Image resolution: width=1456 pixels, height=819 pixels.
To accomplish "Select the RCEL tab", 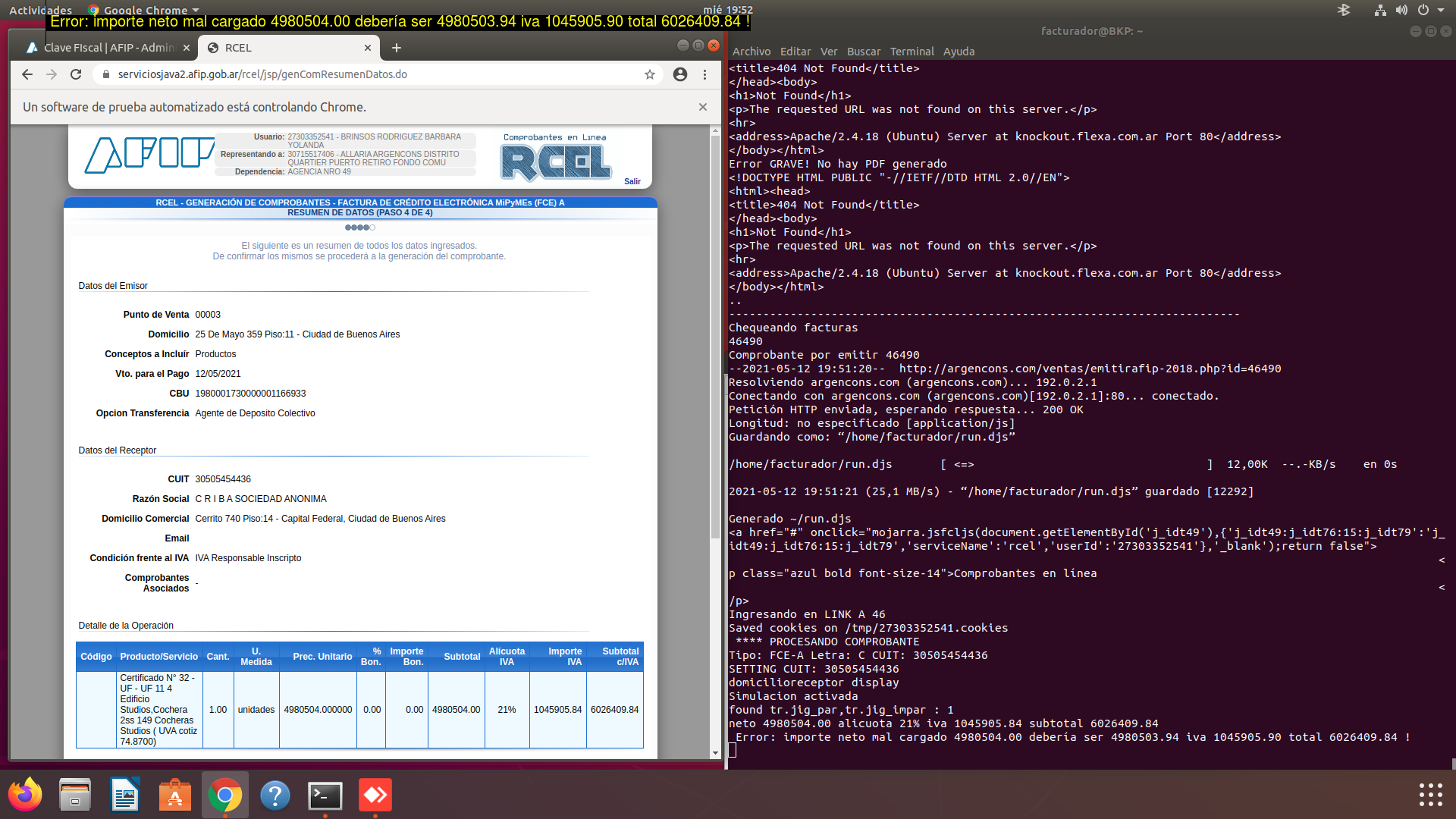I will pyautogui.click(x=288, y=48).
